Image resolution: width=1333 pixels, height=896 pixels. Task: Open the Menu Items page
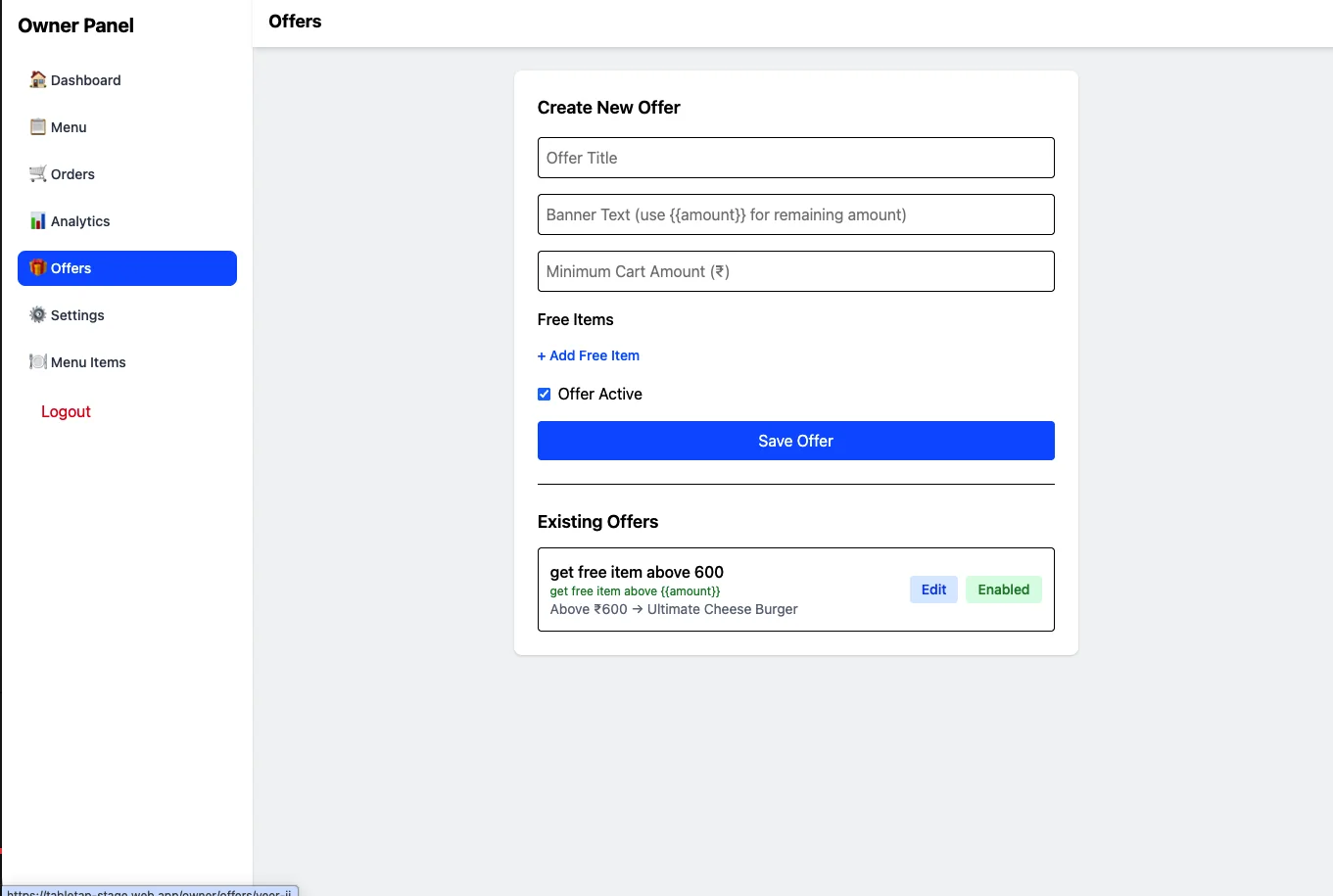89,361
